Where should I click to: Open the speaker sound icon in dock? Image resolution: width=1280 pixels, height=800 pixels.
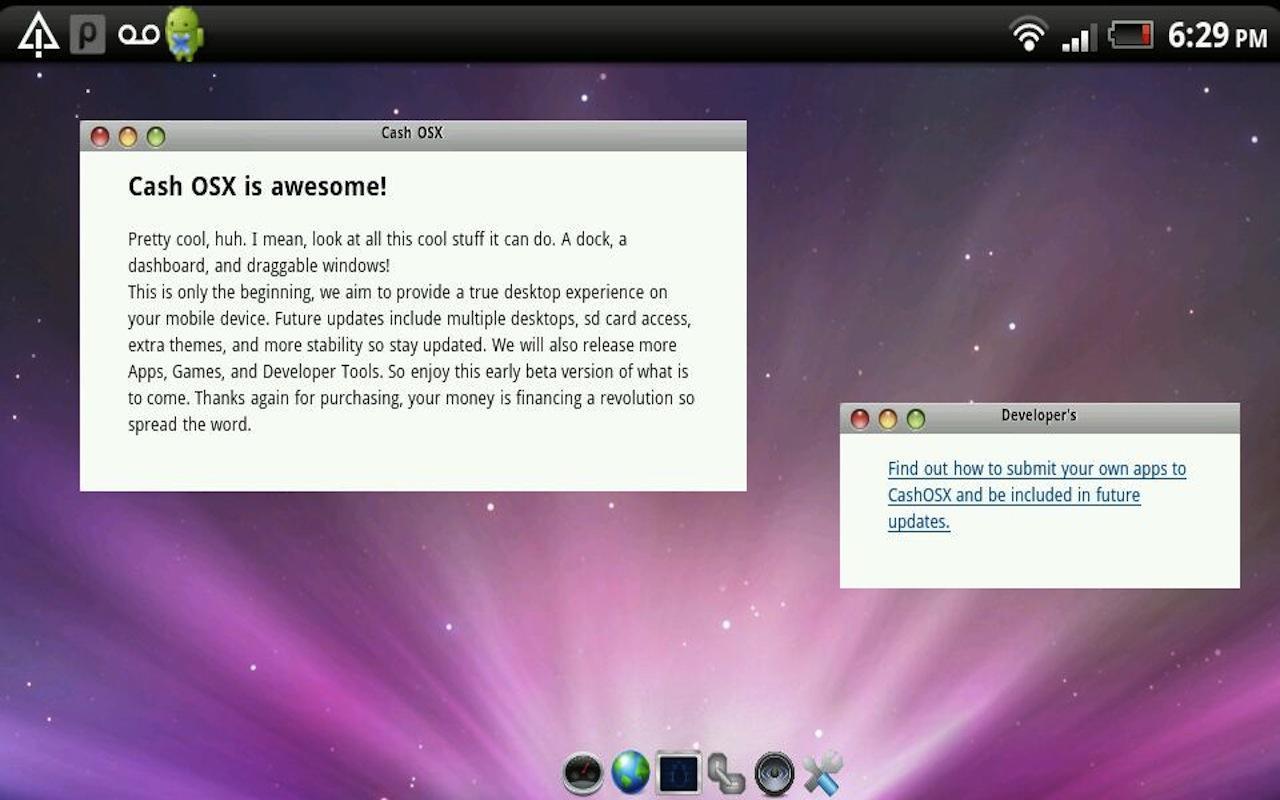click(774, 774)
